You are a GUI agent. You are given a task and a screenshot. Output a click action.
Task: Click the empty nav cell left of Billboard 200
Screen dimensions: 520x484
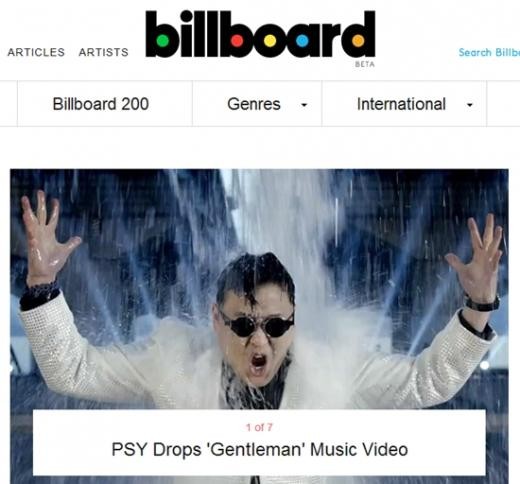9,104
